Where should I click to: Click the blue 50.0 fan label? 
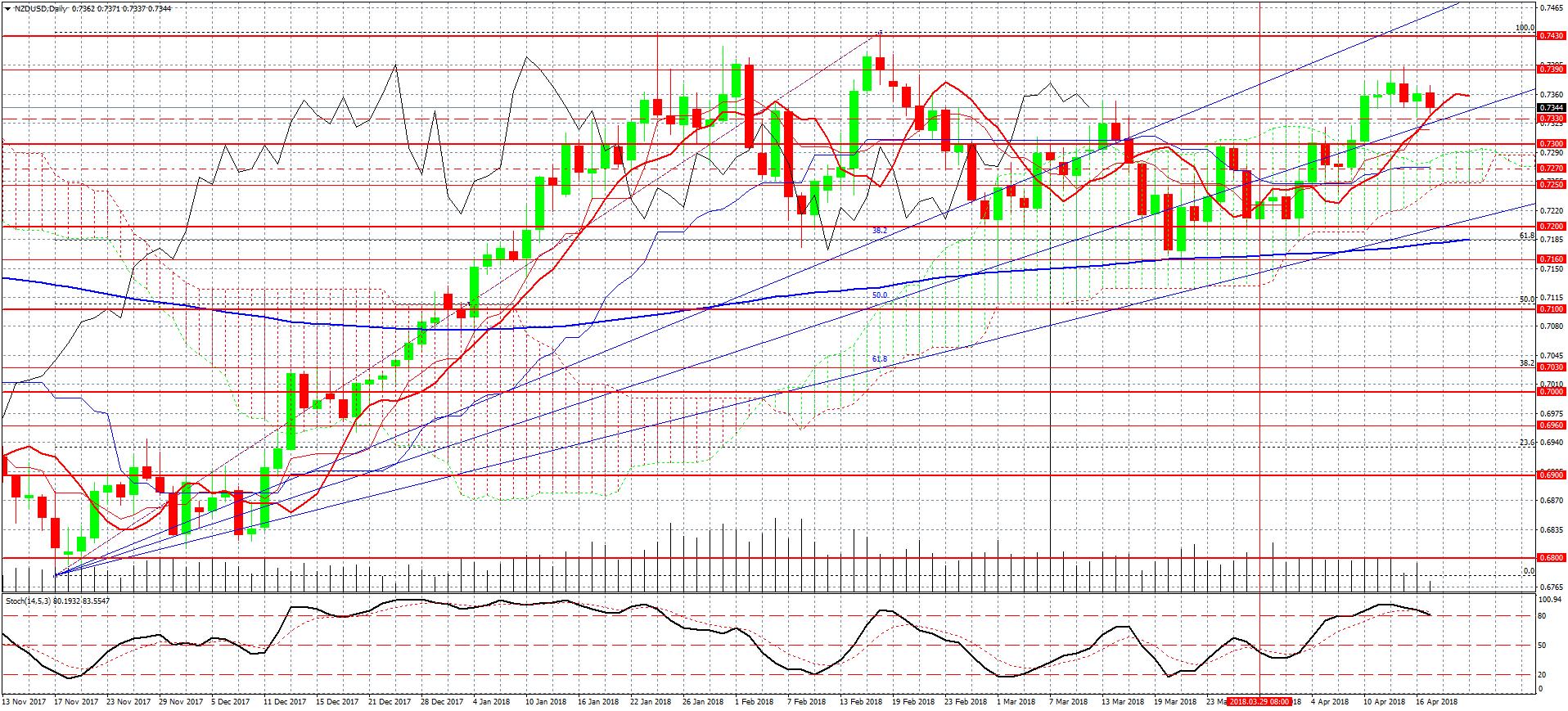880,295
